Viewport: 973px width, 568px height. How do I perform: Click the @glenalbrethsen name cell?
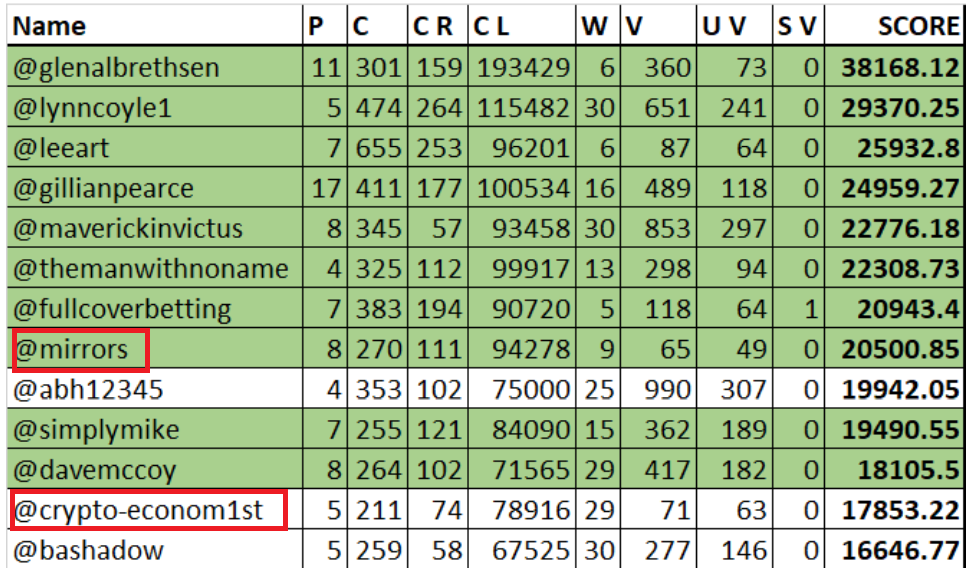click(116, 68)
